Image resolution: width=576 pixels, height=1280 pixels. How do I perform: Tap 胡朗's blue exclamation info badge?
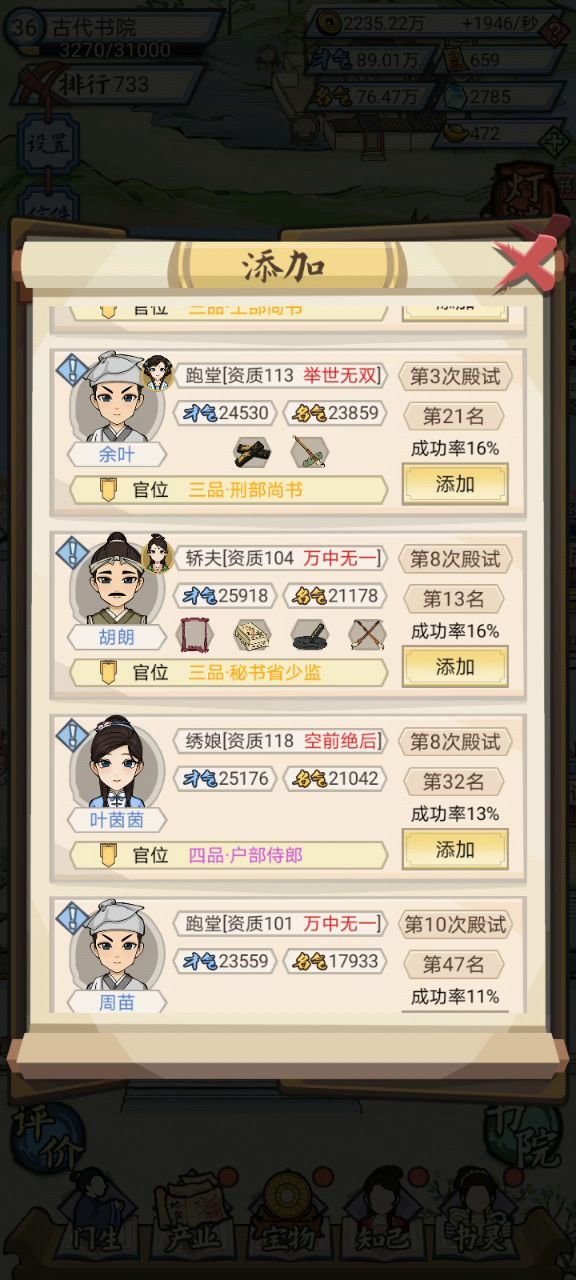coord(72,552)
